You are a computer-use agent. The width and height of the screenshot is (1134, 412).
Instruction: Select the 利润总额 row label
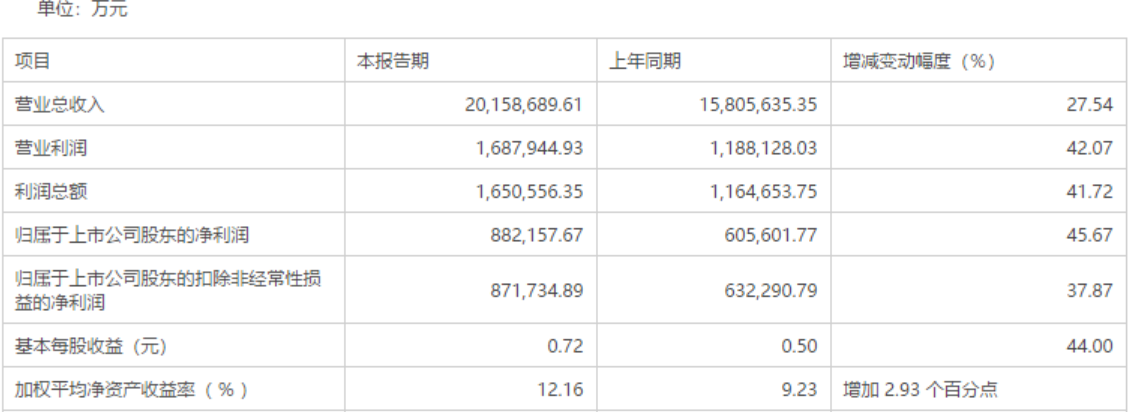pos(43,191)
